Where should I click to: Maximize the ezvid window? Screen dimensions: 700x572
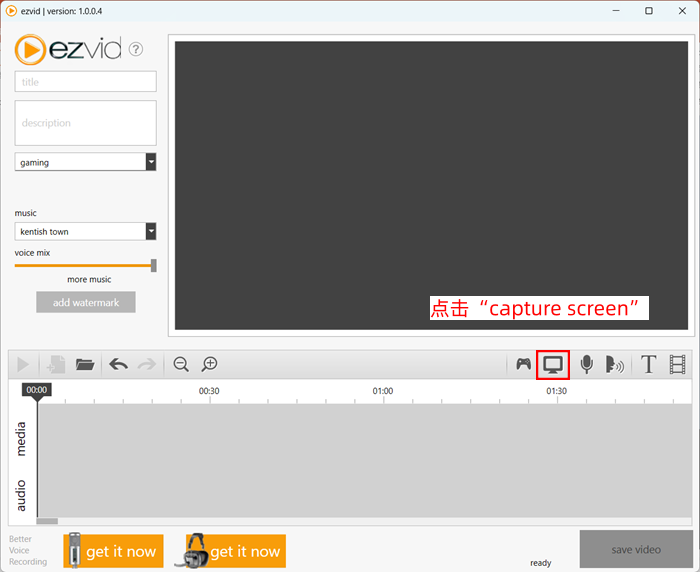(649, 11)
